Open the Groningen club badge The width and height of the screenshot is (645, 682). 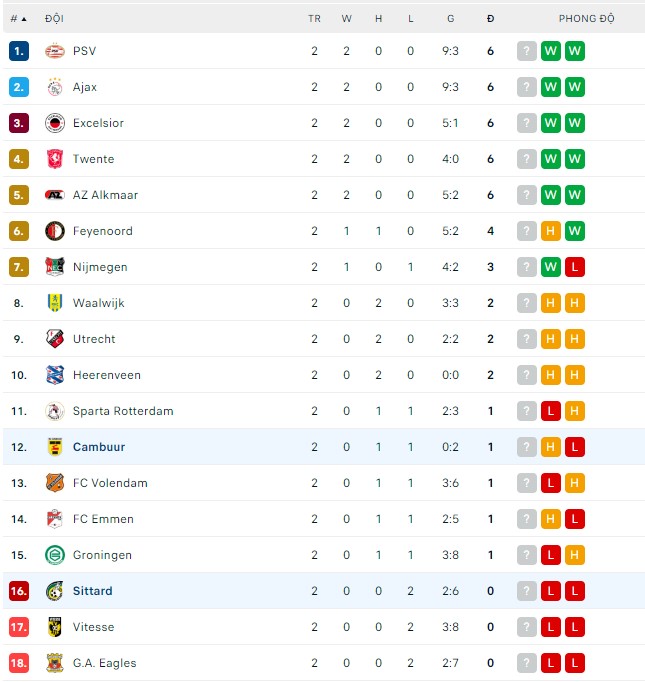click(55, 555)
